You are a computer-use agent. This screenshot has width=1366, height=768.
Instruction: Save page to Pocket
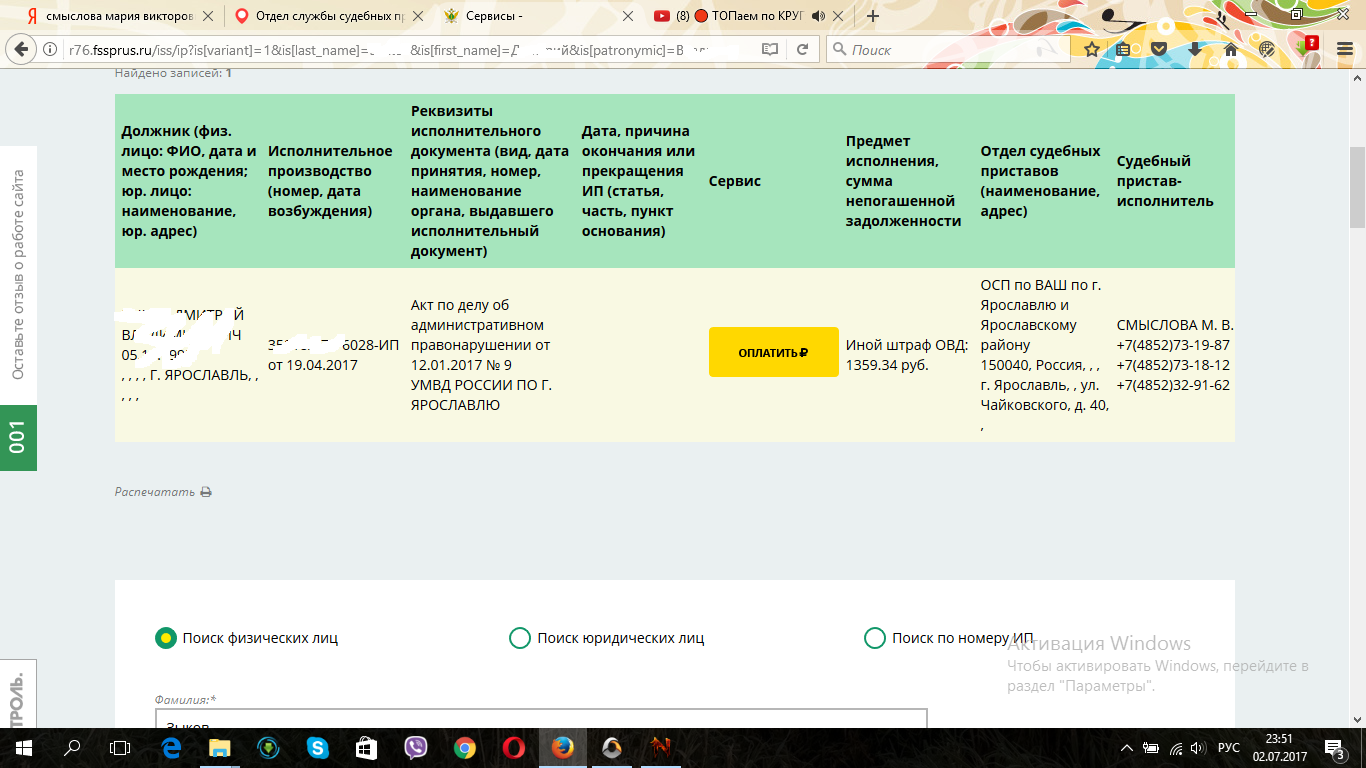pos(1159,49)
